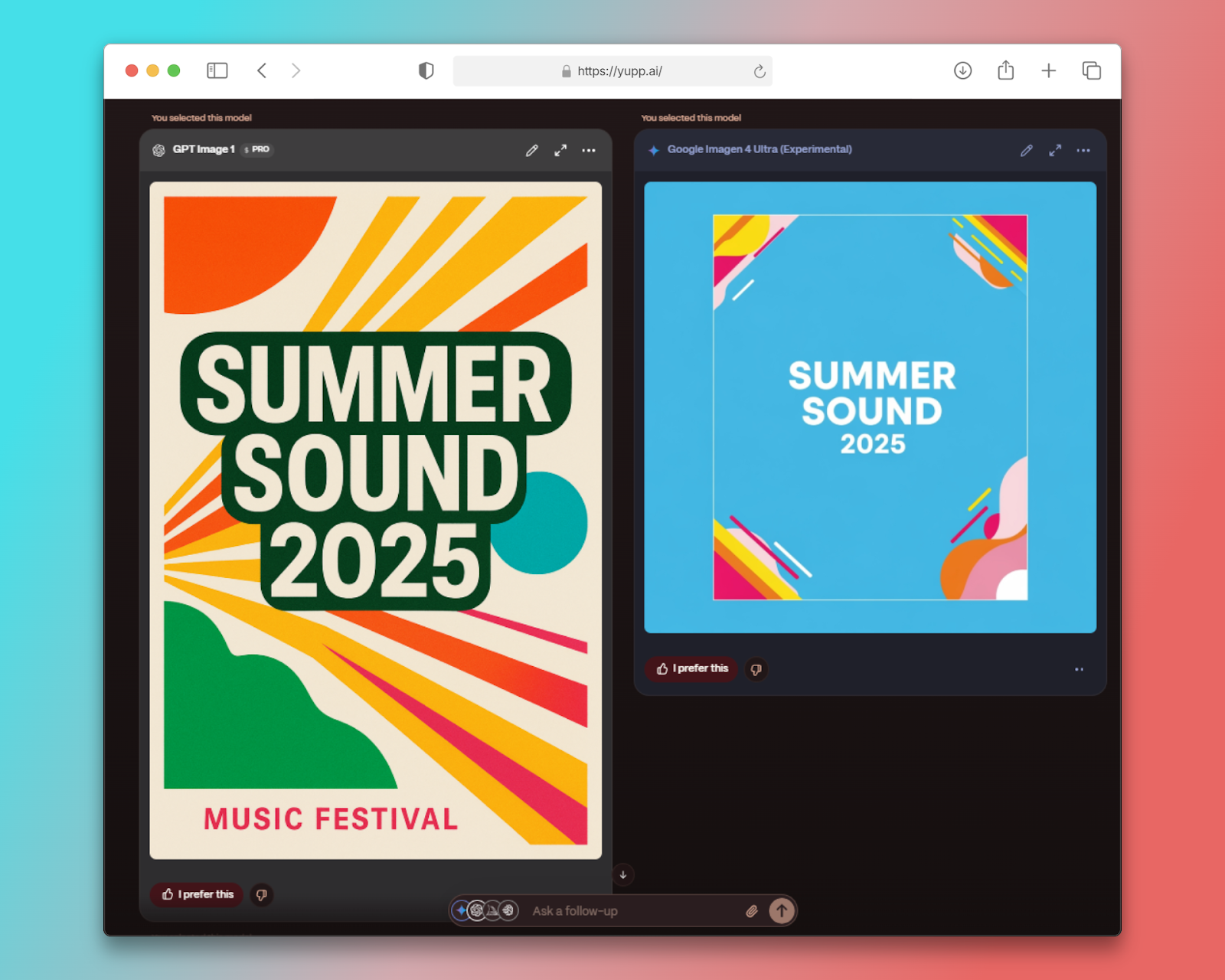Expand the Google Imagen 4 Ultra panel
This screenshot has width=1225, height=980.
tap(1055, 151)
